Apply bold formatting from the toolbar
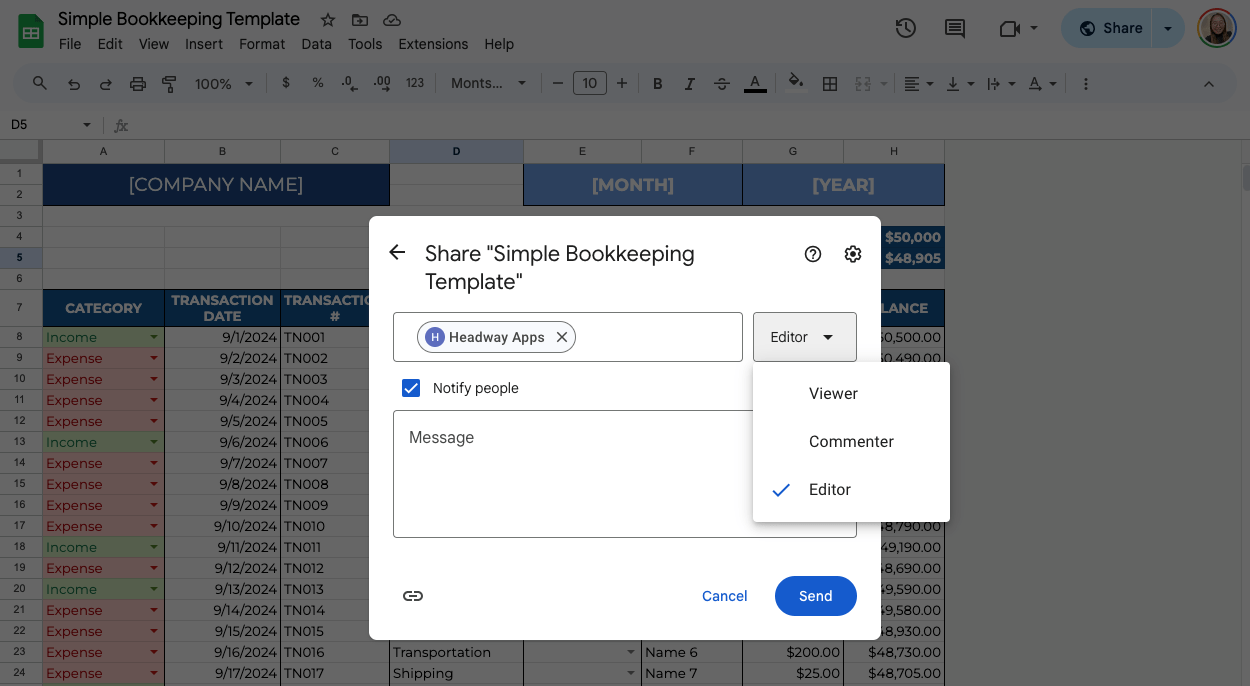1250x686 pixels. click(x=657, y=83)
